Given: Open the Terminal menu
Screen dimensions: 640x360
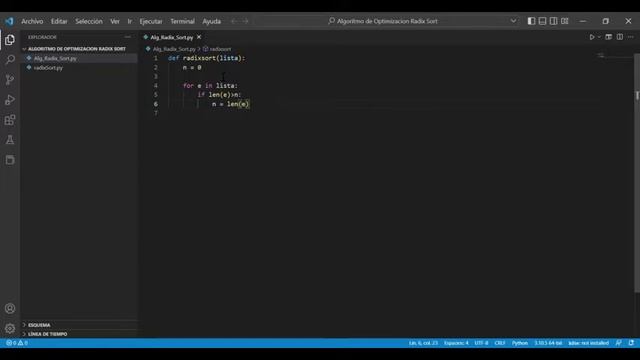Looking at the screenshot, I should click(182, 21).
